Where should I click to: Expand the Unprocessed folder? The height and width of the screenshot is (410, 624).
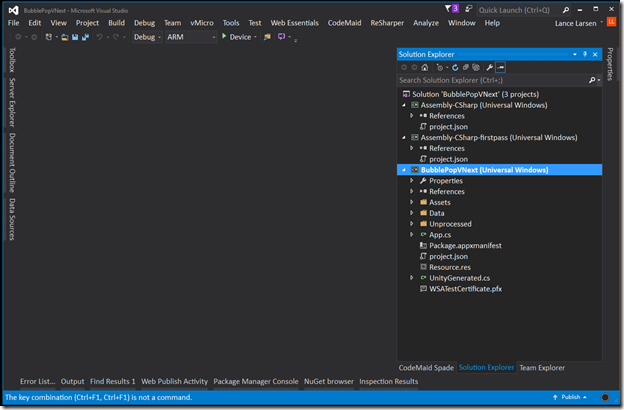(412, 224)
